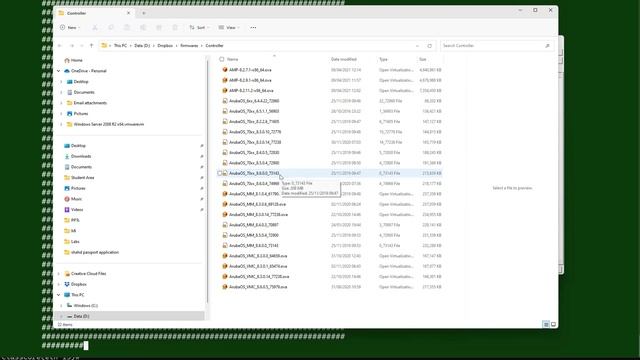Expand the address bar history dropdown
The height and width of the screenshot is (360, 640).
[417, 46]
